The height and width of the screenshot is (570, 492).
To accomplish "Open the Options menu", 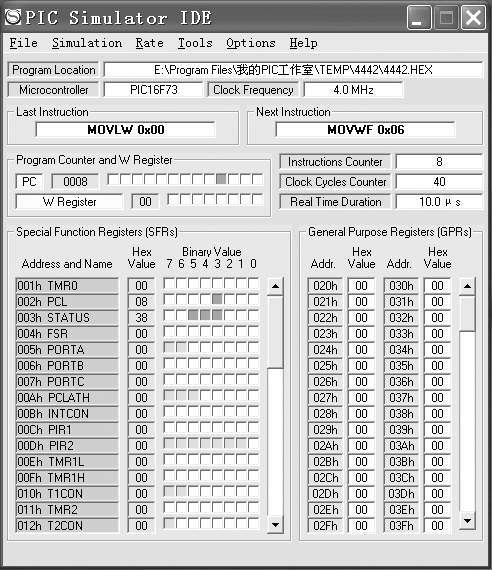I will [251, 43].
